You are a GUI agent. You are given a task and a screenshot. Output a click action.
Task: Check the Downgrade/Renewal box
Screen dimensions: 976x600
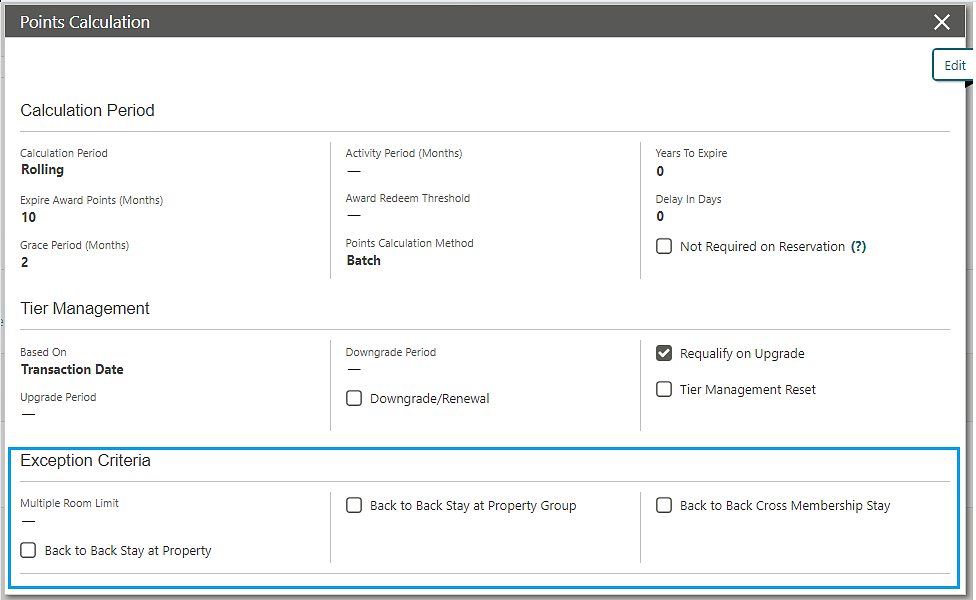tap(354, 398)
